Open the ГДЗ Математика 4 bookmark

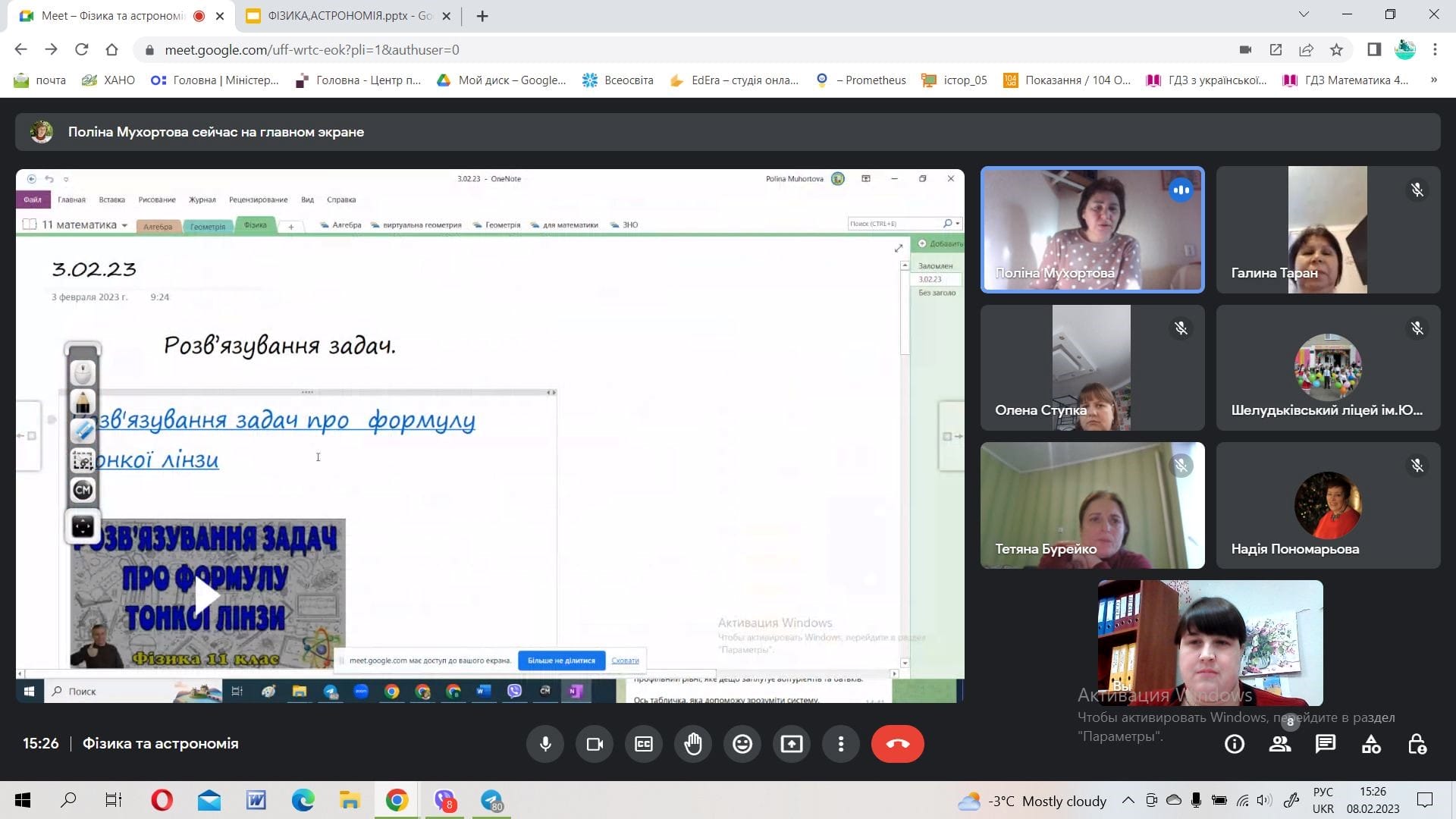[x=1346, y=80]
